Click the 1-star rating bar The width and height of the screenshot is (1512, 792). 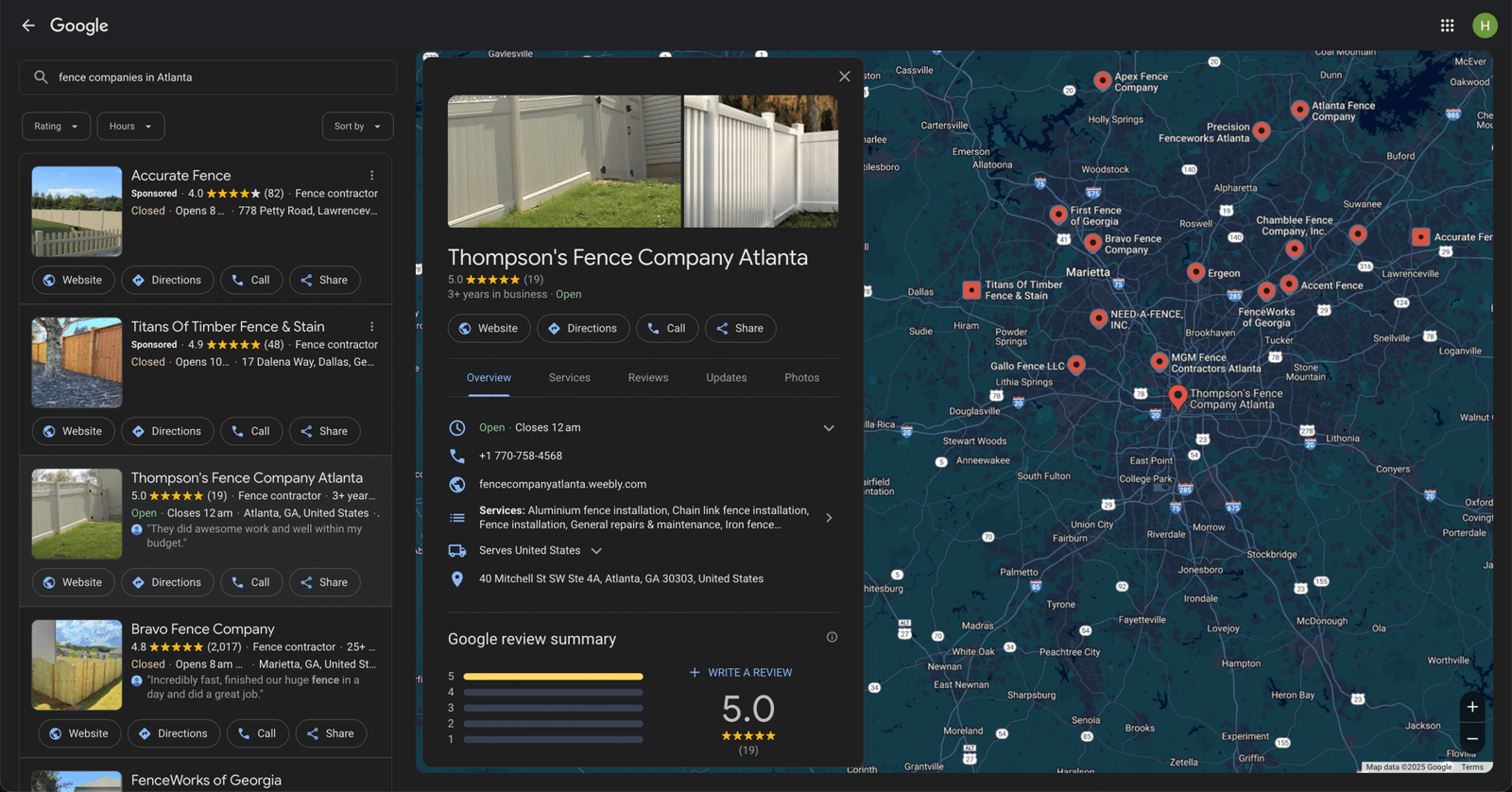coord(553,739)
